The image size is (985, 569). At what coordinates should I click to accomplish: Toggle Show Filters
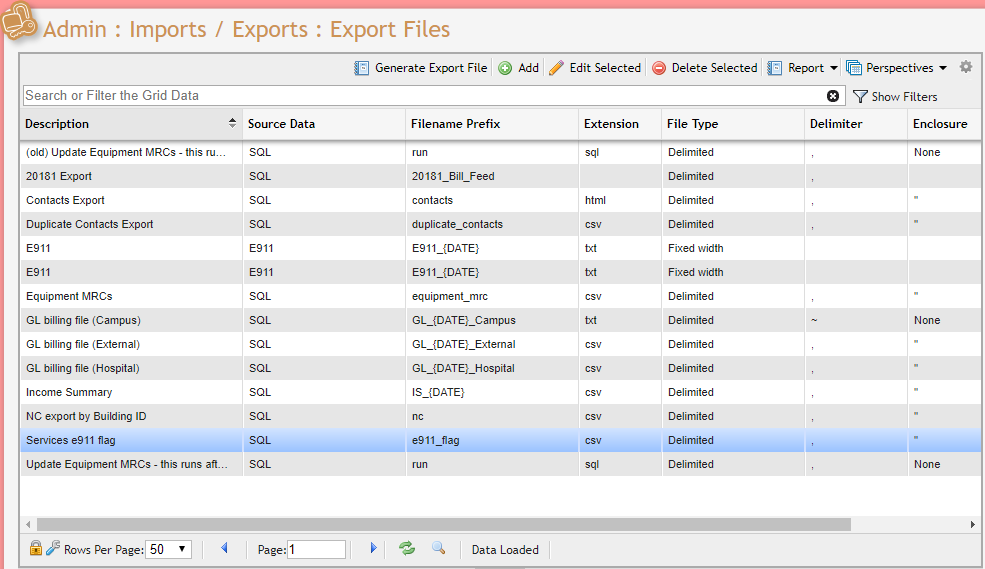click(x=895, y=97)
